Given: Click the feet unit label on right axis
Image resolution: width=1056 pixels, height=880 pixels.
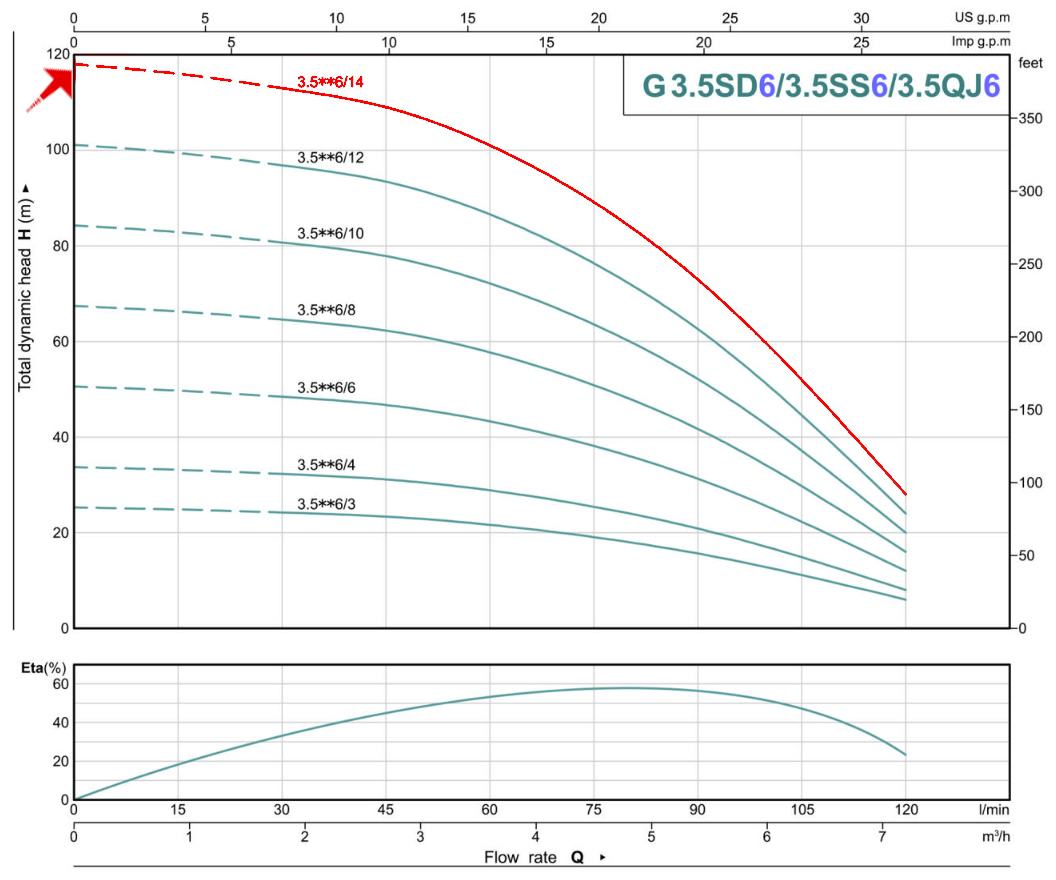Looking at the screenshot, I should (x=1030, y=63).
